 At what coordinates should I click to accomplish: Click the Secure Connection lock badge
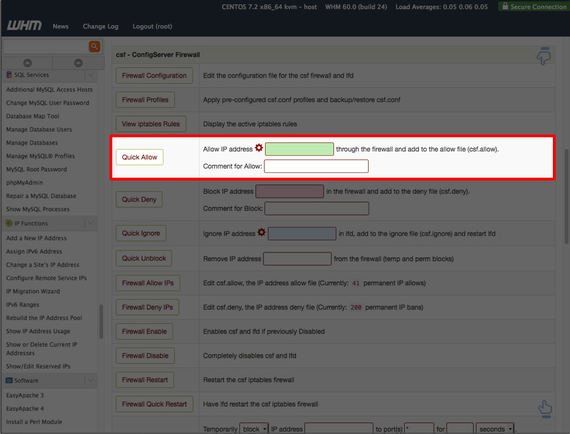click(534, 7)
